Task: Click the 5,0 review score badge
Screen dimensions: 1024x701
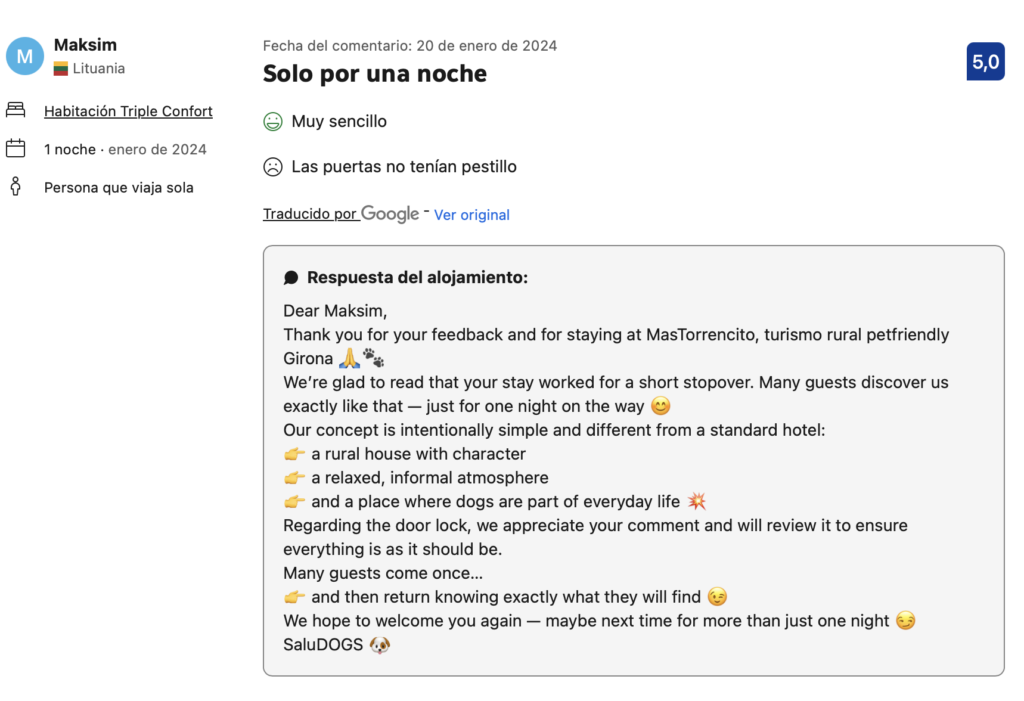Action: pos(985,62)
